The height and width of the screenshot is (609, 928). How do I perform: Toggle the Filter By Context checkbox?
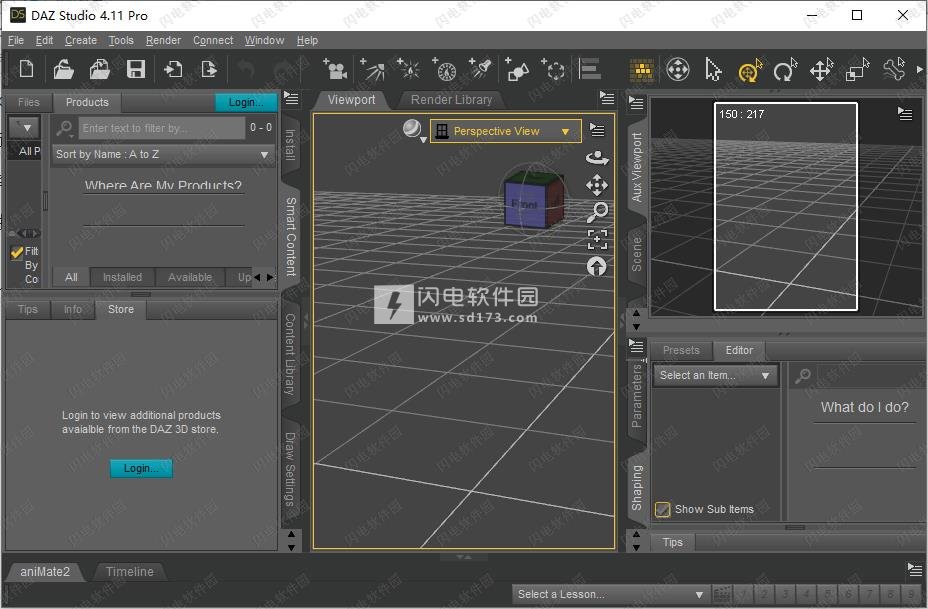[17, 253]
